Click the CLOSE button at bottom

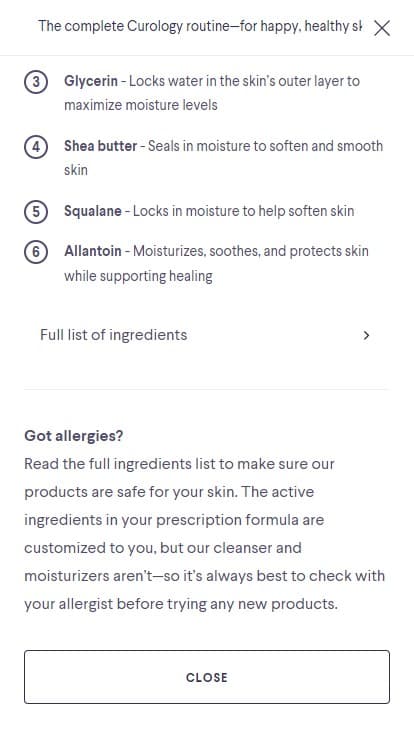(207, 677)
